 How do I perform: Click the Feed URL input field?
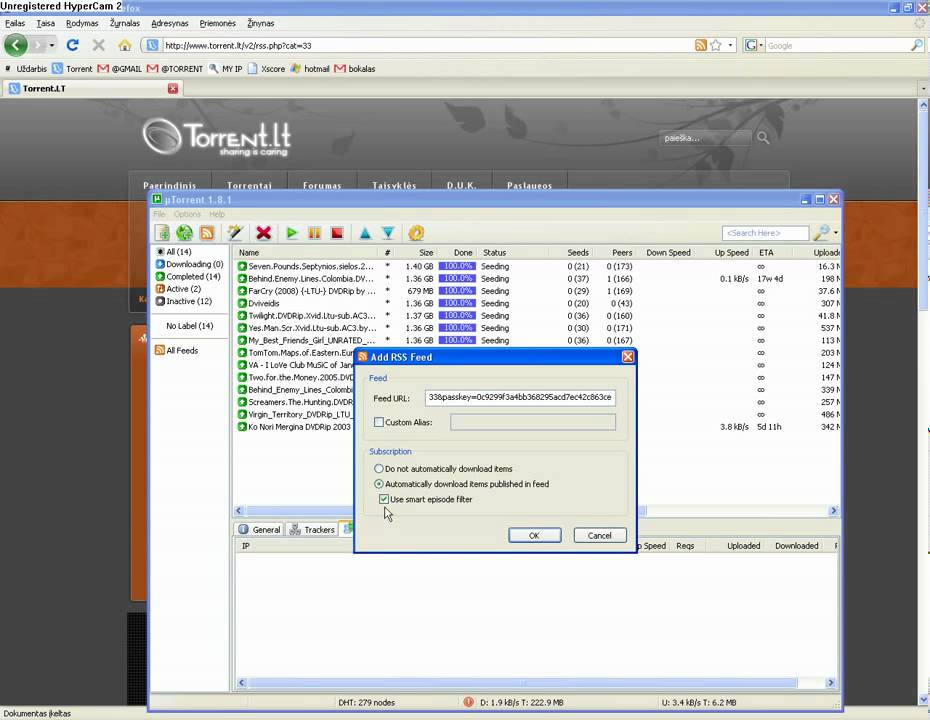pos(520,397)
